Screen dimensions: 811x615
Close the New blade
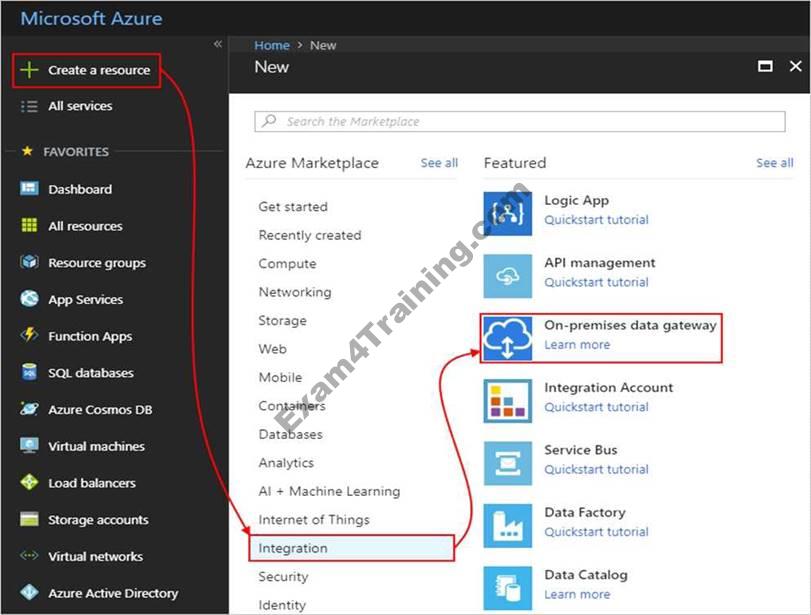[795, 66]
